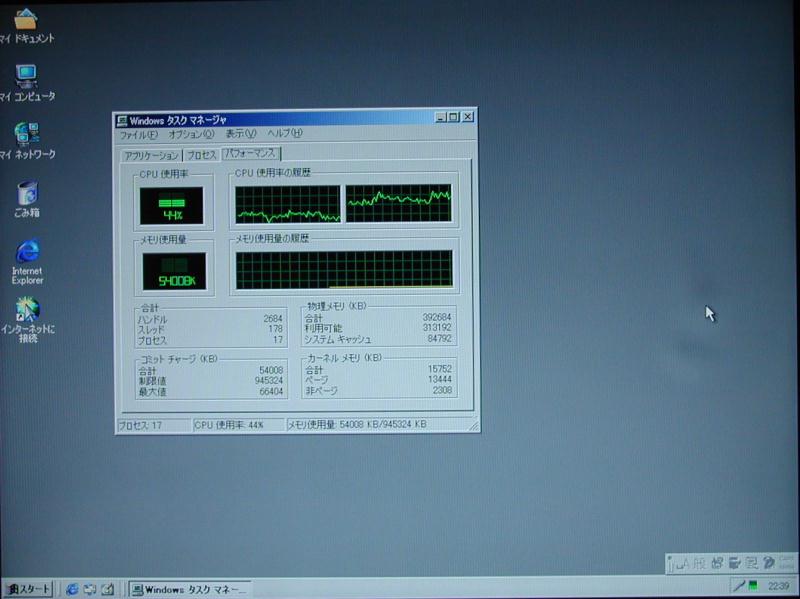Click the 物理メモリ (KB) group label
Image resolution: width=800 pixels, height=599 pixels.
(337, 306)
